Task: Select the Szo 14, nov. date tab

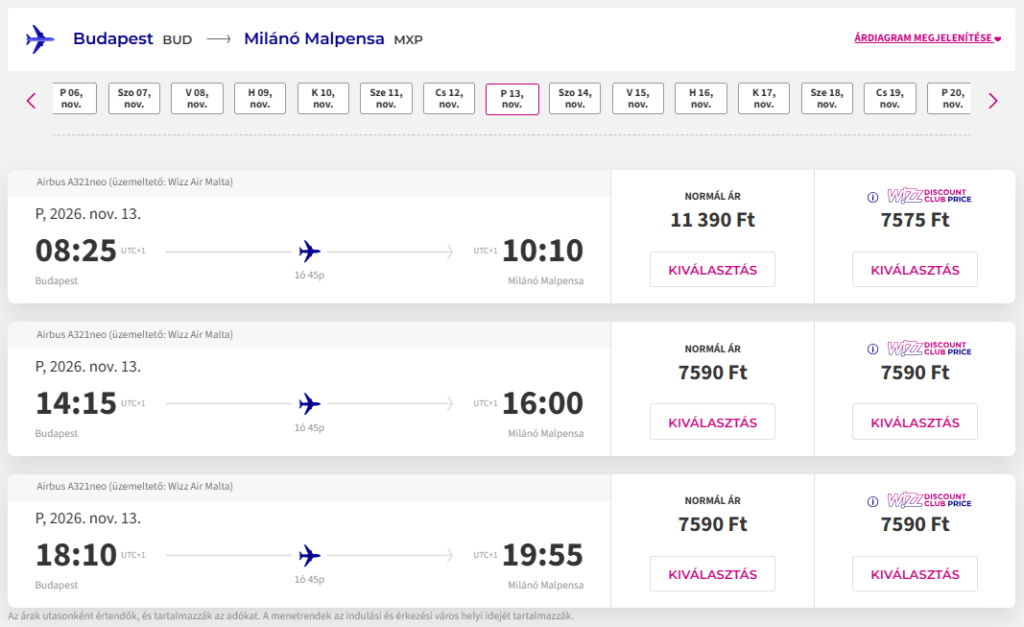Action: 575,99
